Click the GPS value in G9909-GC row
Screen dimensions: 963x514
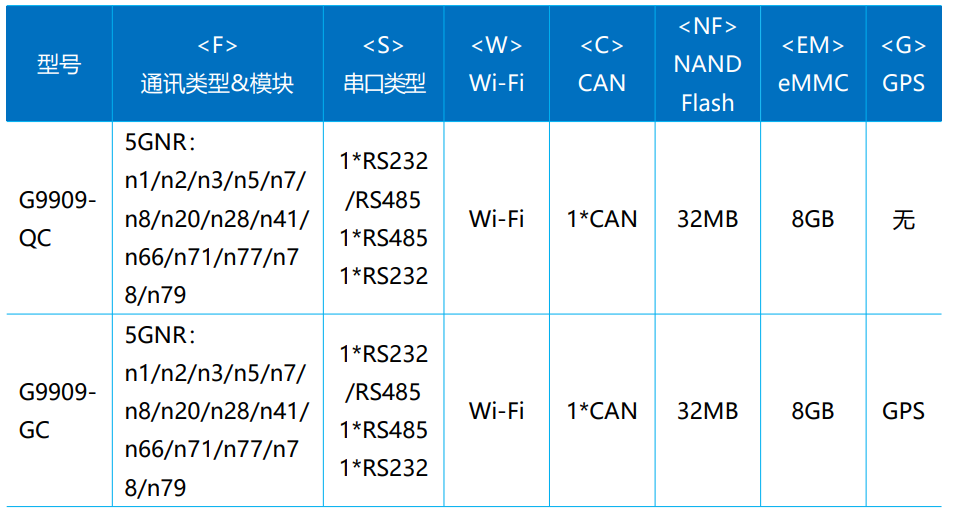click(x=903, y=411)
